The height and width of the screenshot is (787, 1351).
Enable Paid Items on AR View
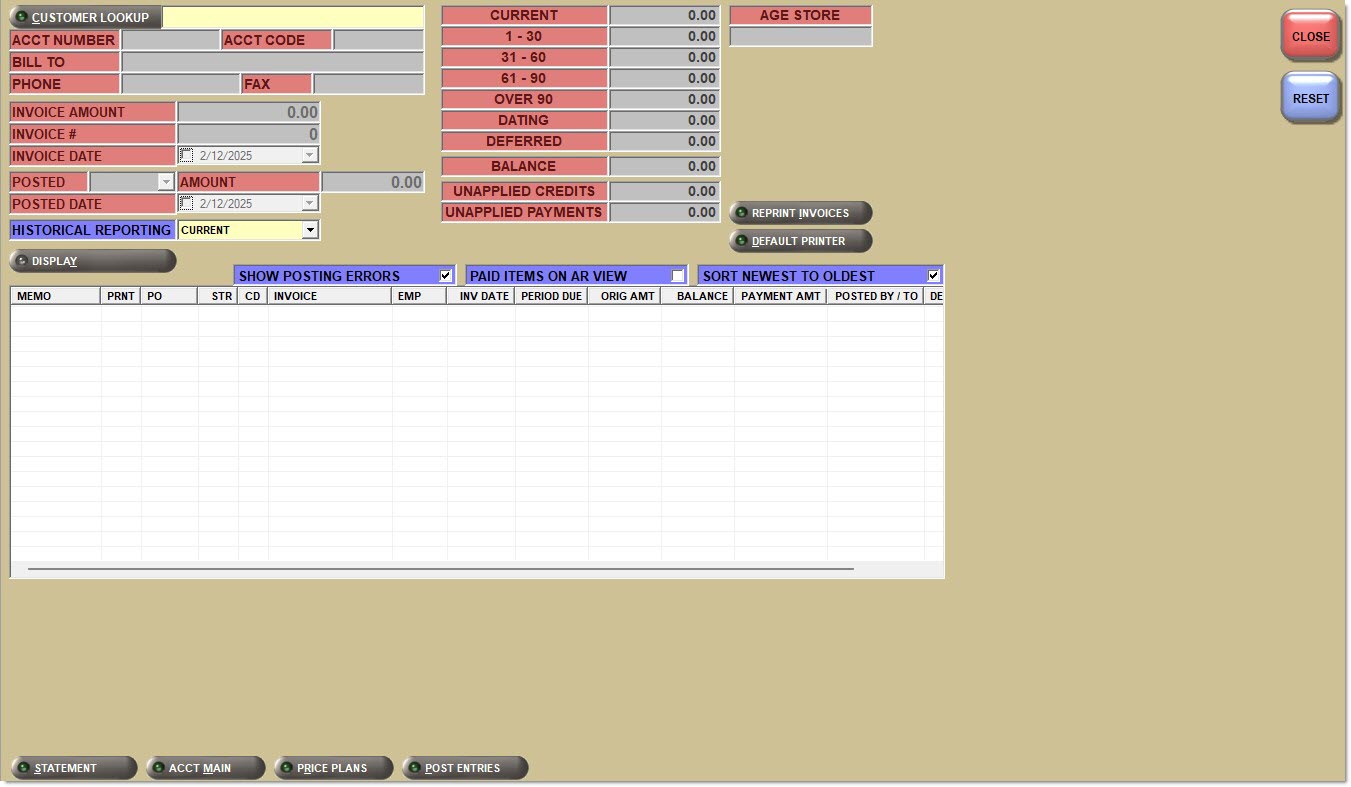pyautogui.click(x=678, y=276)
